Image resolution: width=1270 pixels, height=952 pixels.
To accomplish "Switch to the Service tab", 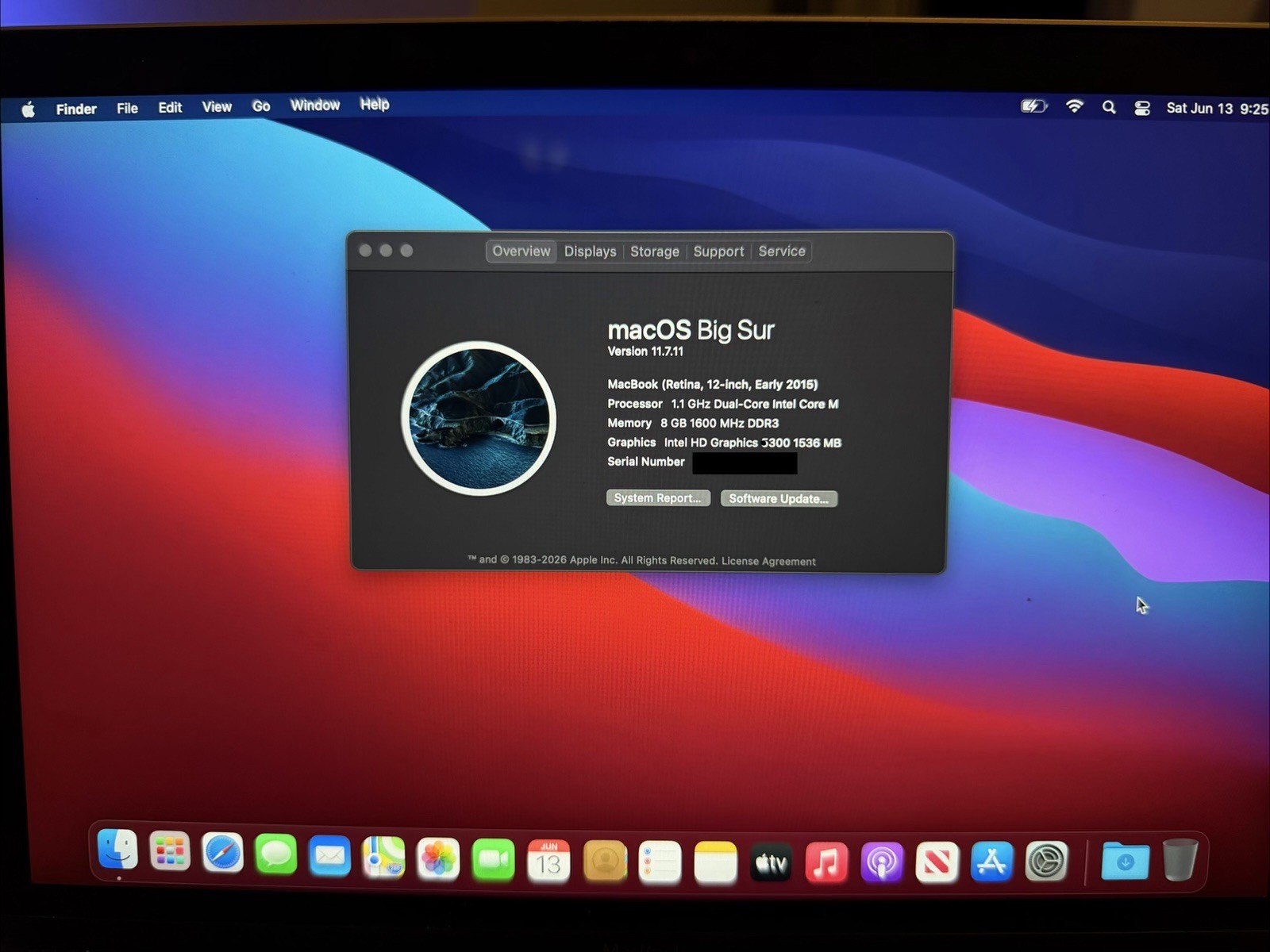I will (782, 251).
